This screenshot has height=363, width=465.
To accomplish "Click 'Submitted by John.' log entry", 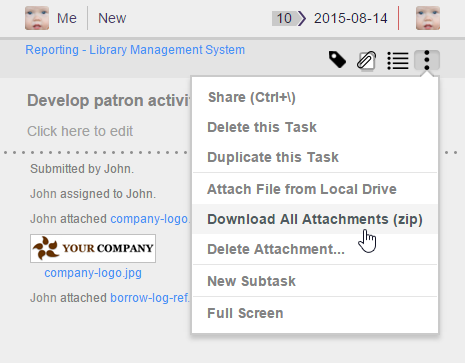I will 82,169.
